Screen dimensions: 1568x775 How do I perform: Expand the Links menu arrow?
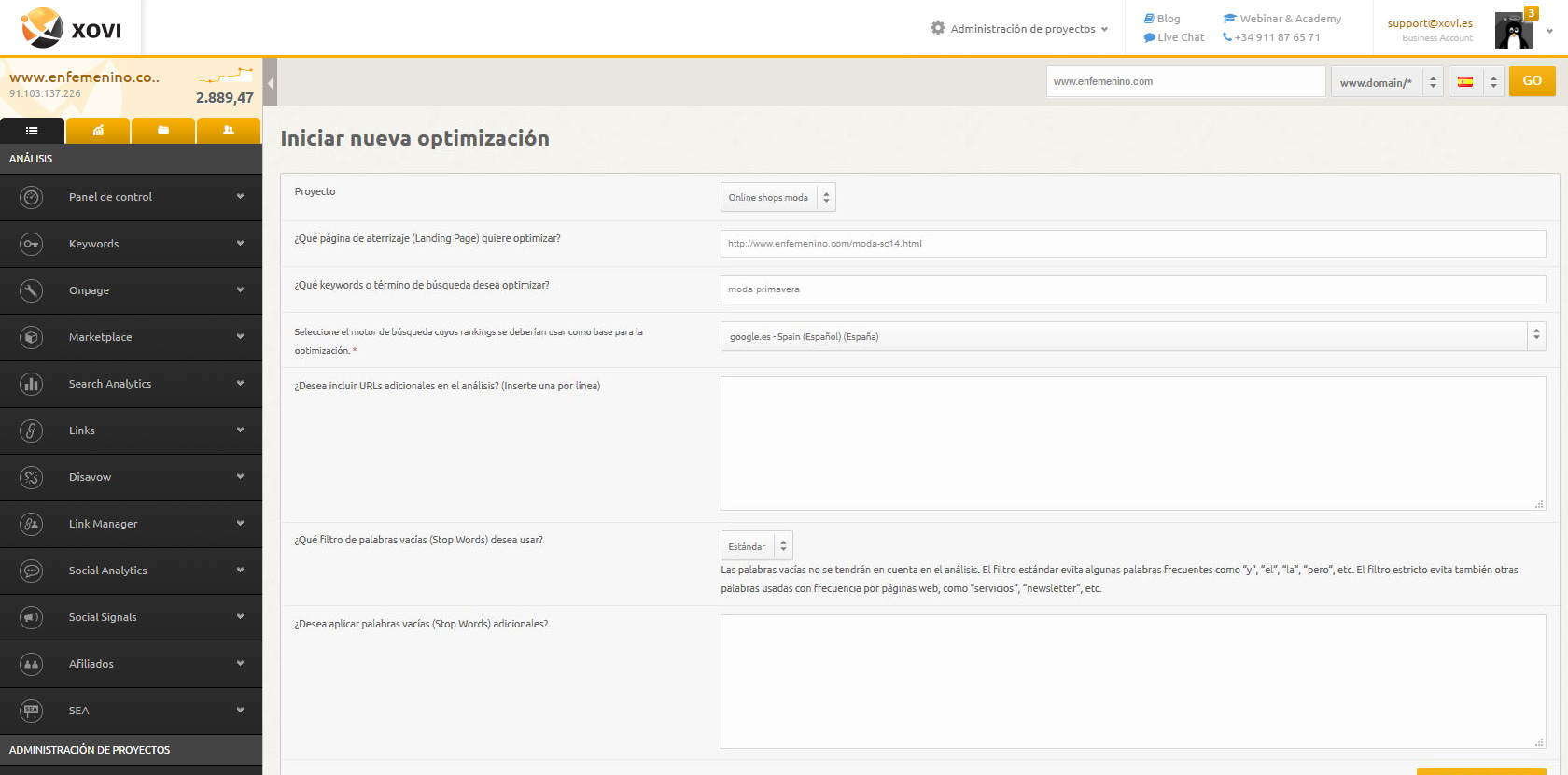pos(240,430)
